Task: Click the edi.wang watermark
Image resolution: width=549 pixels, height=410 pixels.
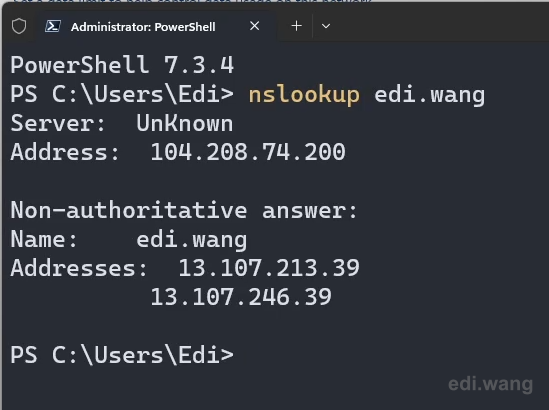Action: [x=491, y=384]
